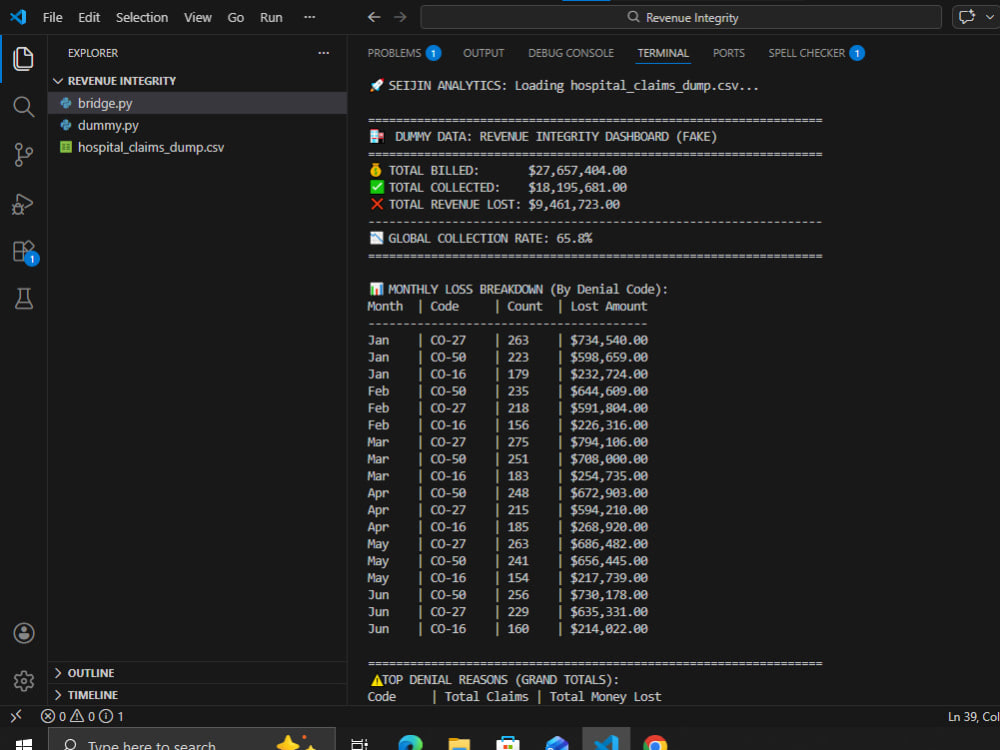Open the View menu
The width and height of the screenshot is (1000, 750).
pos(198,17)
